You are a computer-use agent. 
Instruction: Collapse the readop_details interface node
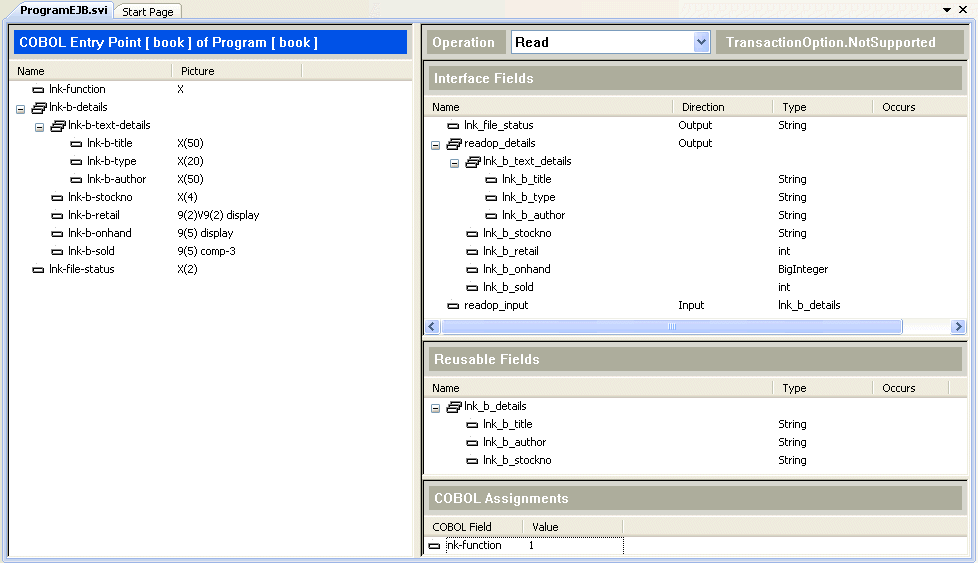click(x=435, y=144)
